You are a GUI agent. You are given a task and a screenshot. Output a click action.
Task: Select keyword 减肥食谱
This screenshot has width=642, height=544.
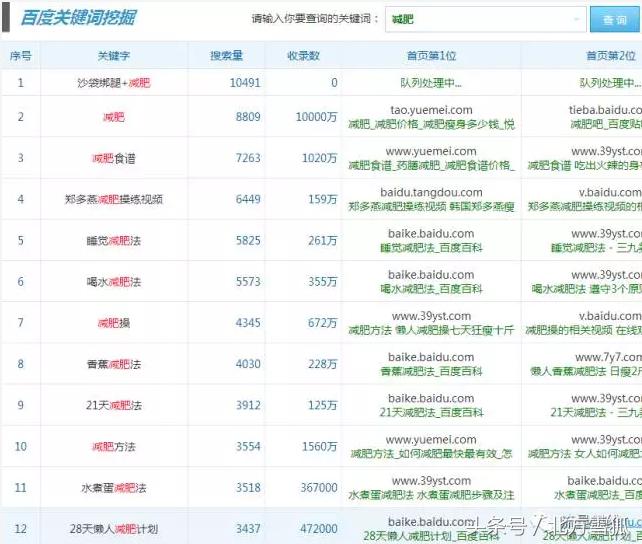pos(114,158)
